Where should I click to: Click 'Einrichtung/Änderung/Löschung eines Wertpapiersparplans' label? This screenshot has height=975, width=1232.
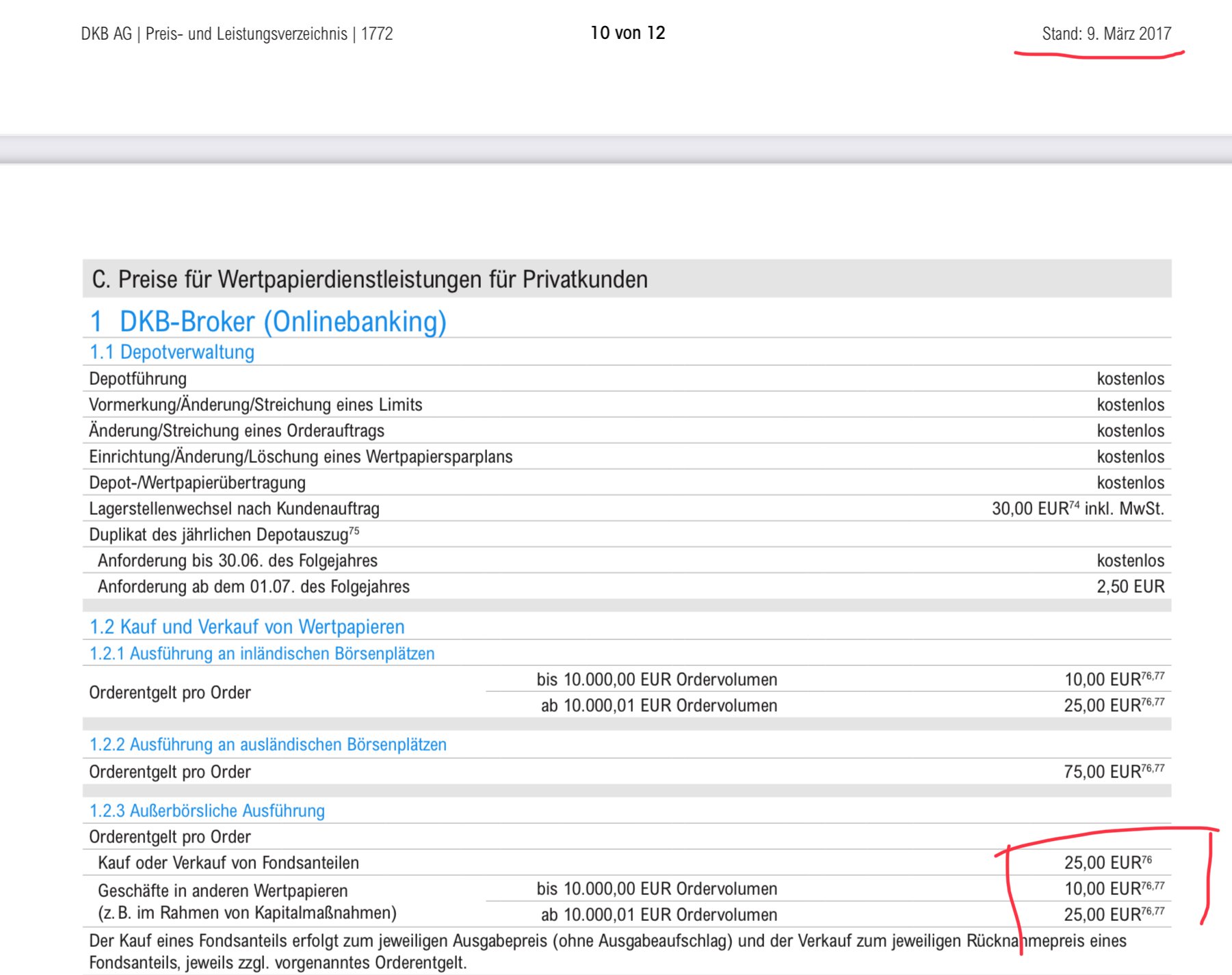[x=300, y=456]
